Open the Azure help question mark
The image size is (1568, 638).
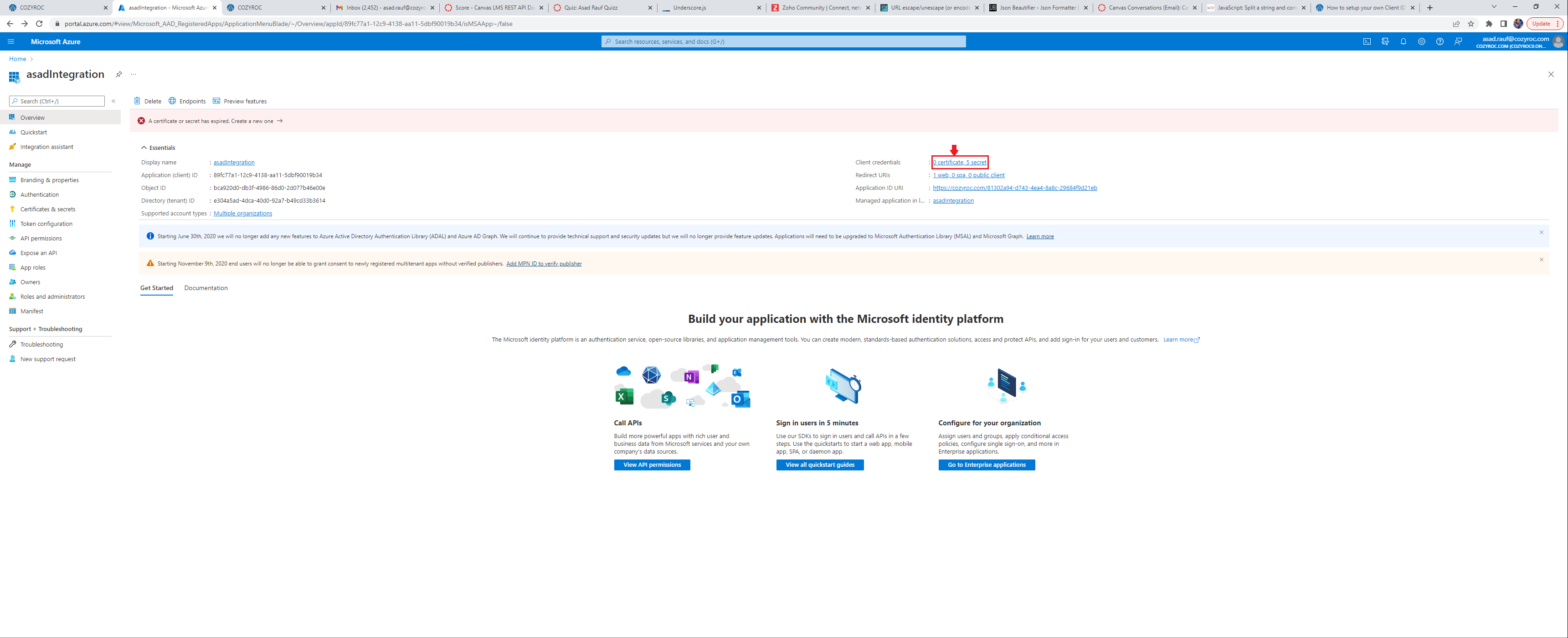[1439, 41]
